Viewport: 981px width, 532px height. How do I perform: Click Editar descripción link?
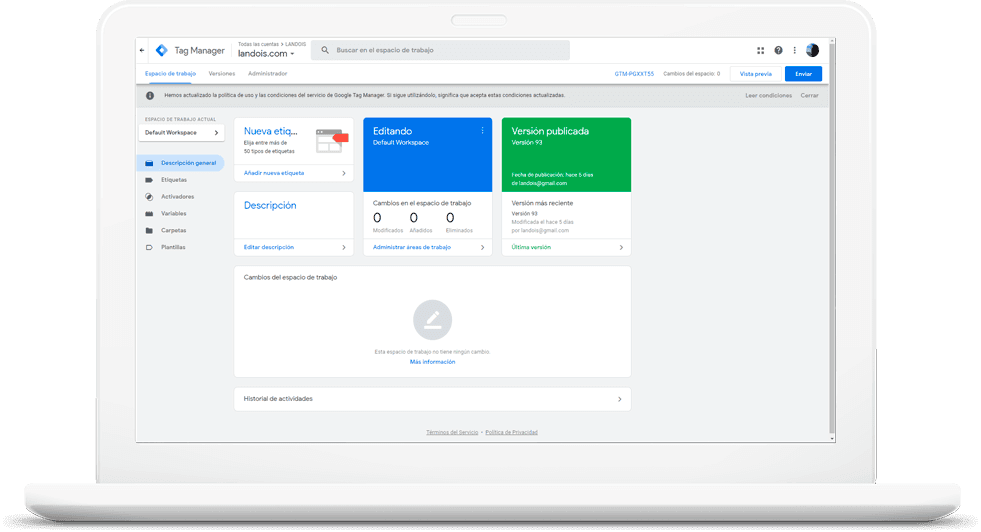tap(268, 248)
